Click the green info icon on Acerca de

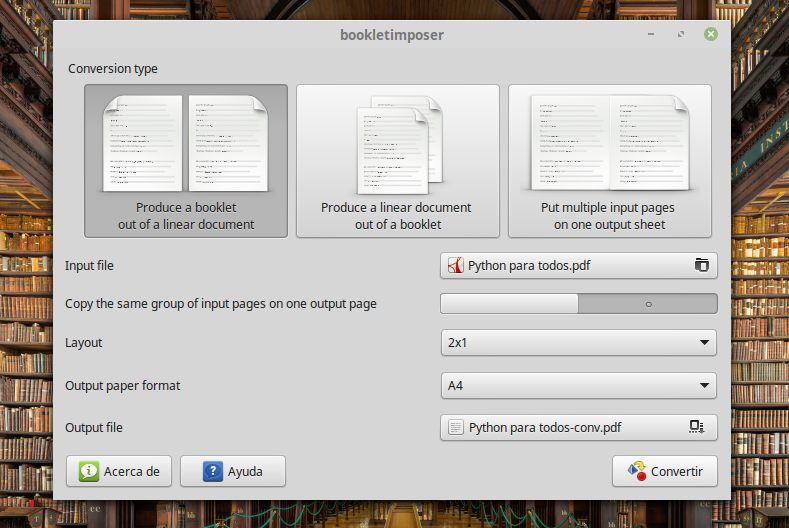coord(89,471)
